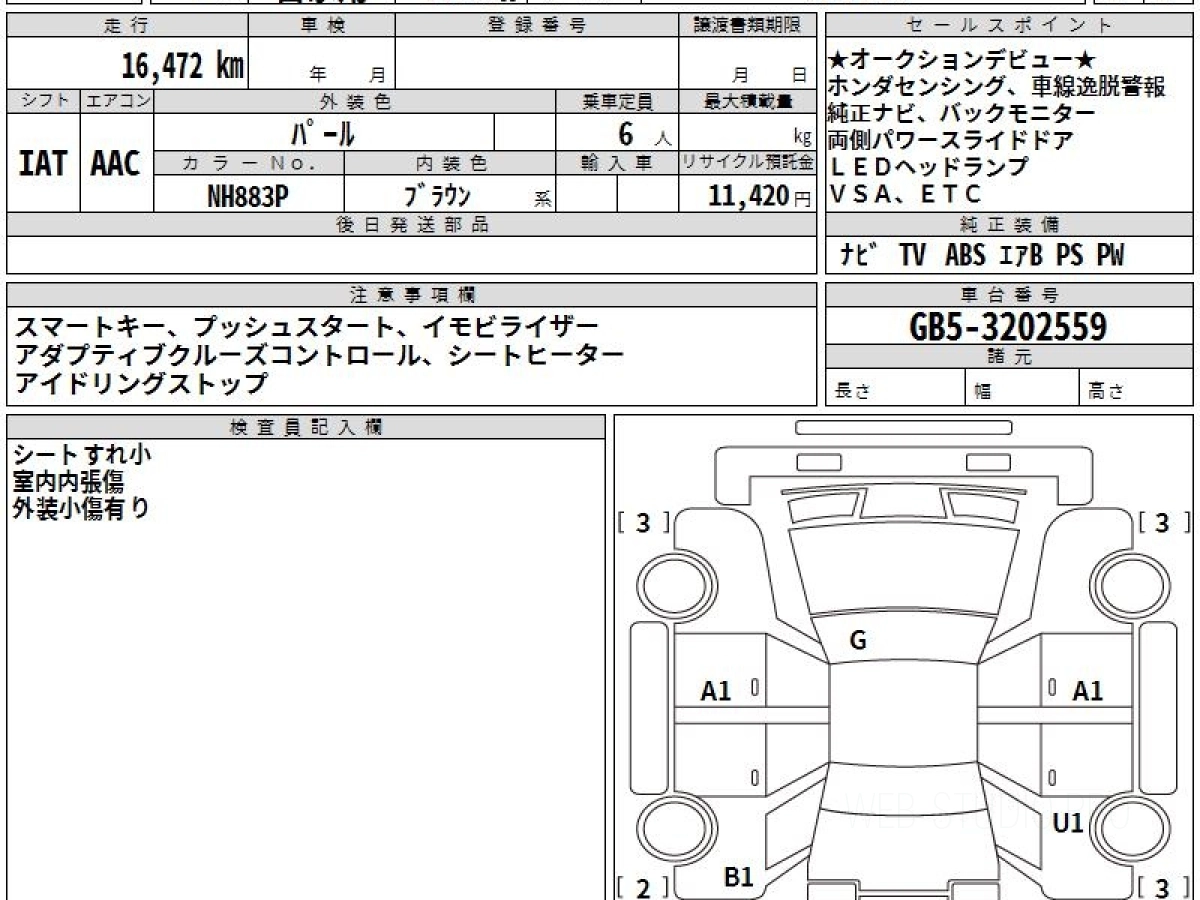Image resolution: width=1200 pixels, height=900 pixels.
Task: Select the NH883P color code
Action: point(248,196)
